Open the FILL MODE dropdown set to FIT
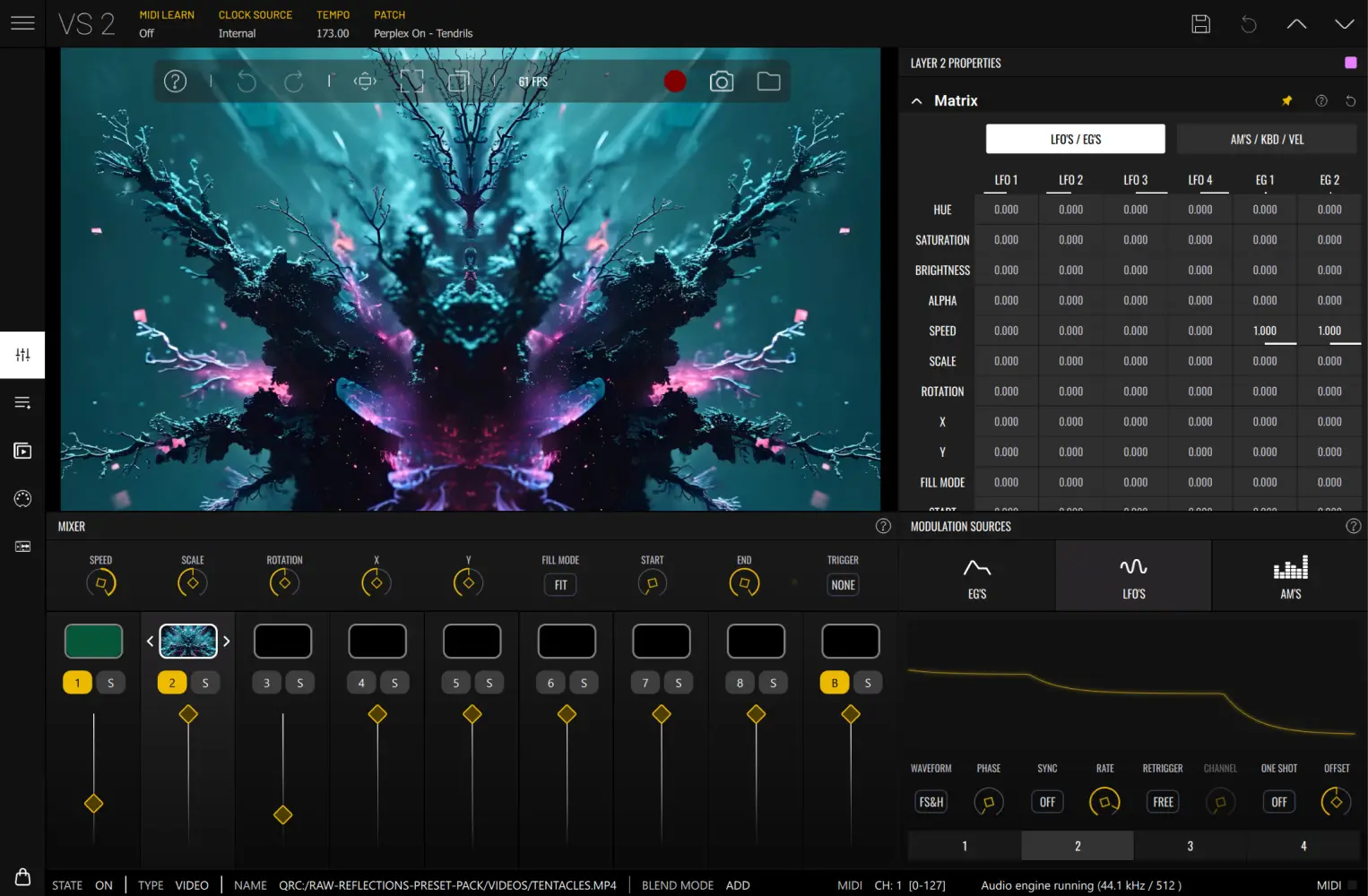Viewport: 1368px width, 896px height. (559, 584)
